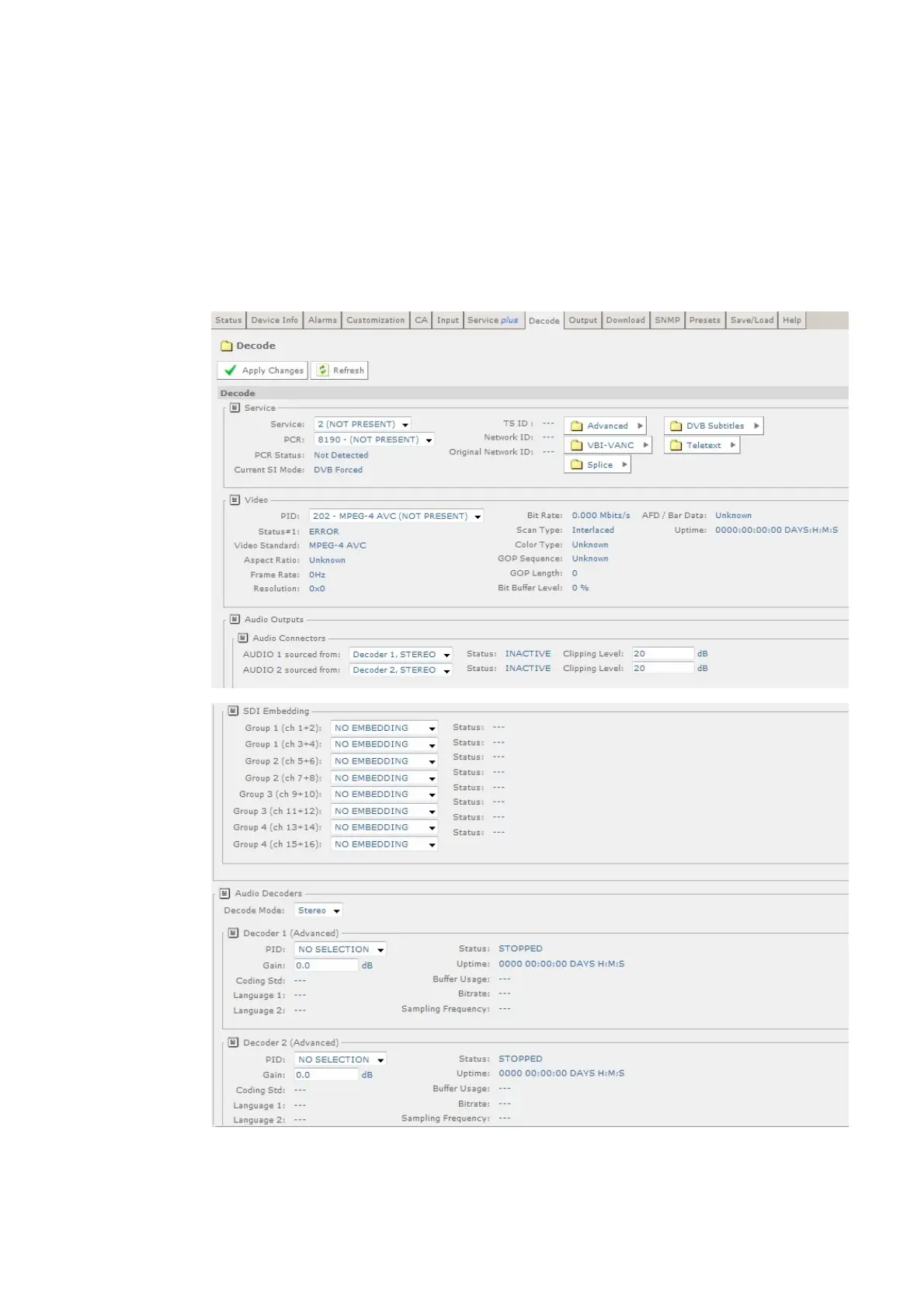Collapse the Service section icon
924x1308 pixels.
(234, 408)
